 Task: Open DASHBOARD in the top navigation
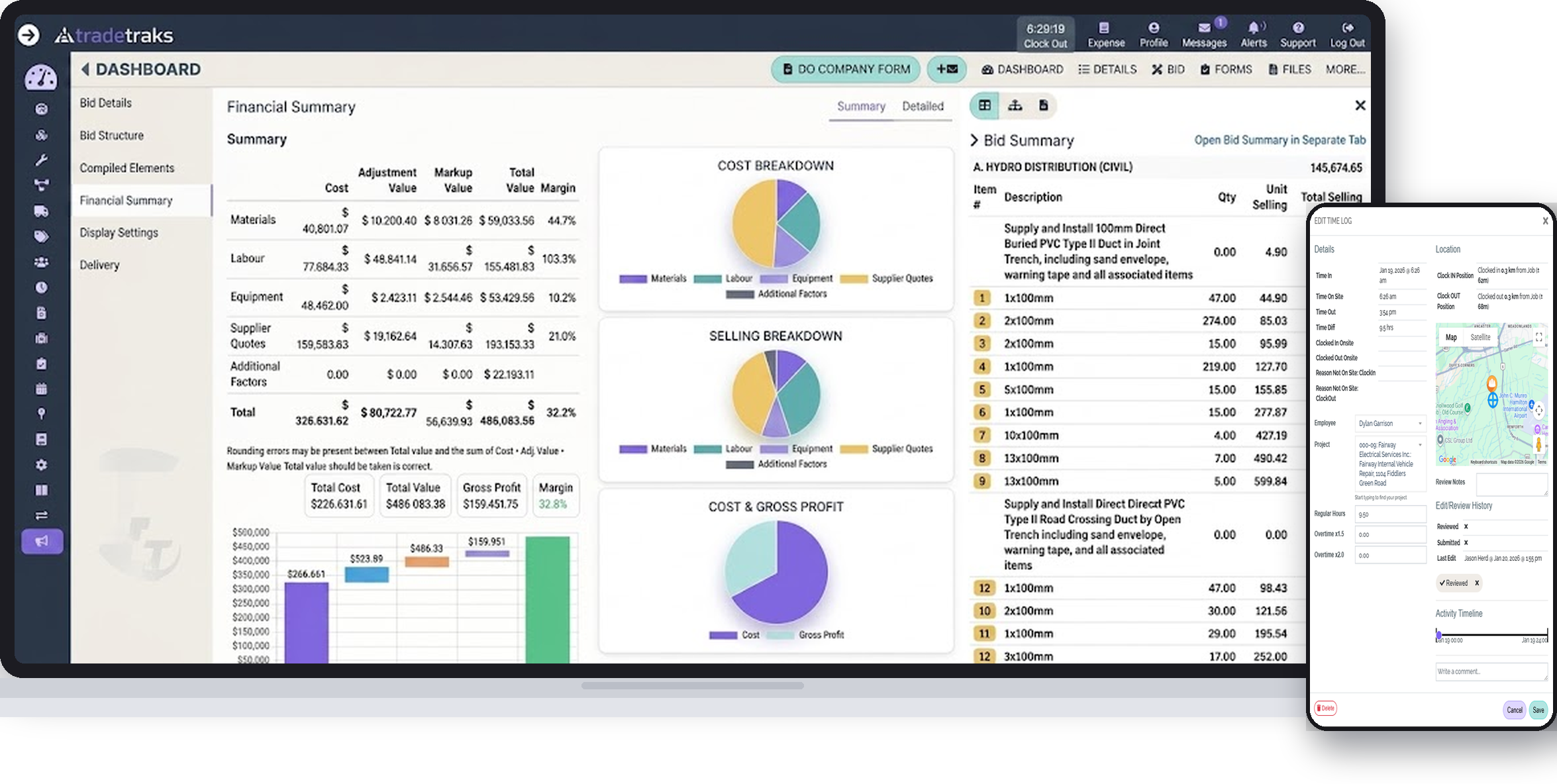pos(1022,69)
